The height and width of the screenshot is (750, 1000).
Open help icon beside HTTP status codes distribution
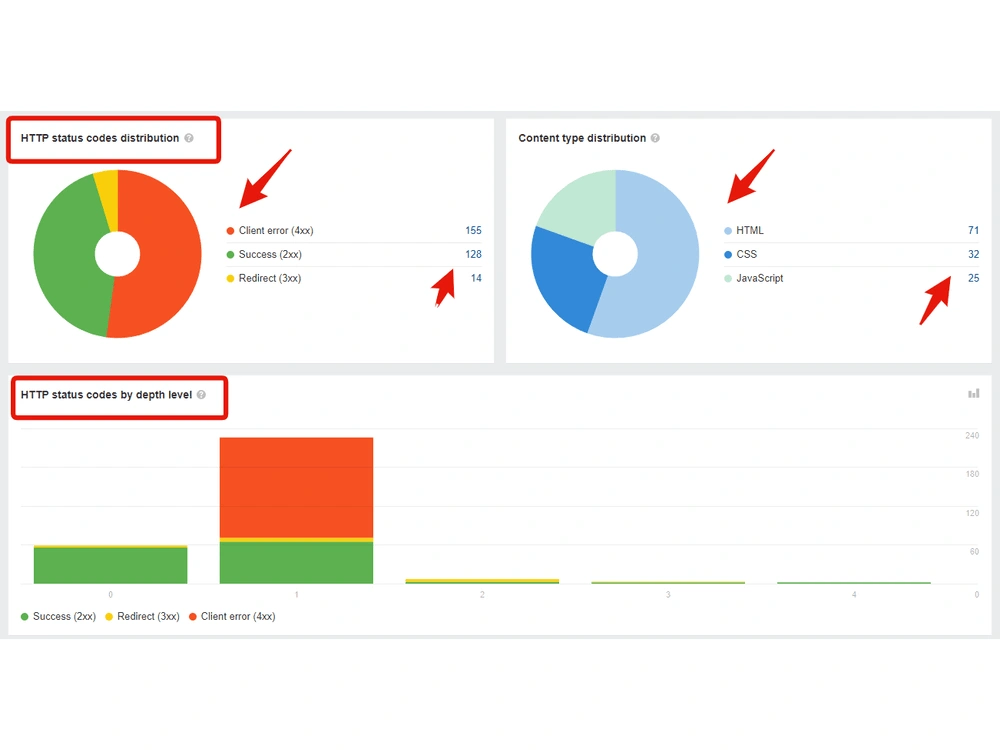click(189, 138)
